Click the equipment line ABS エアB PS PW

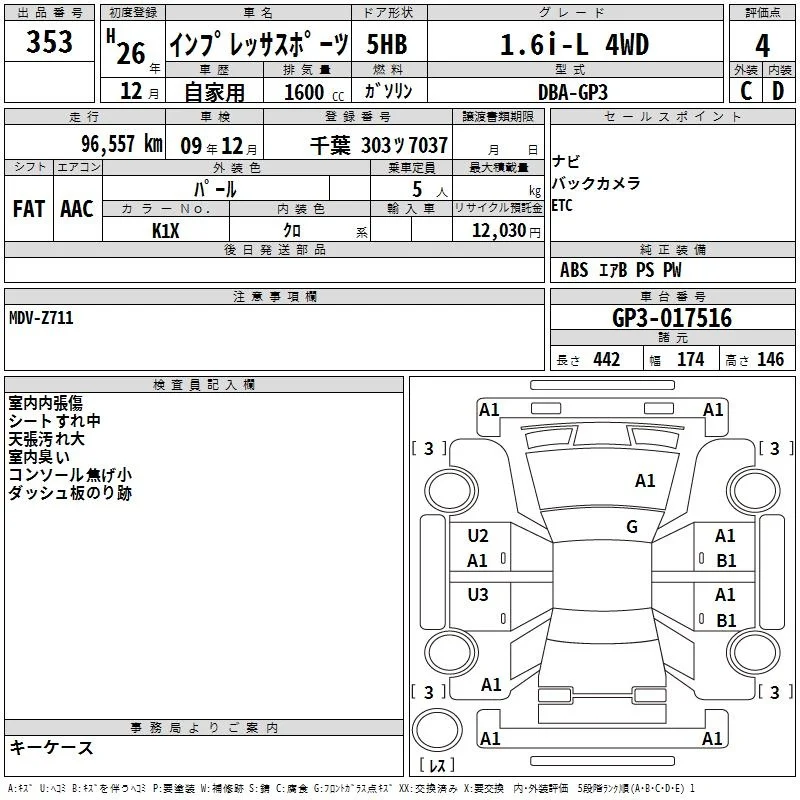[620, 270]
